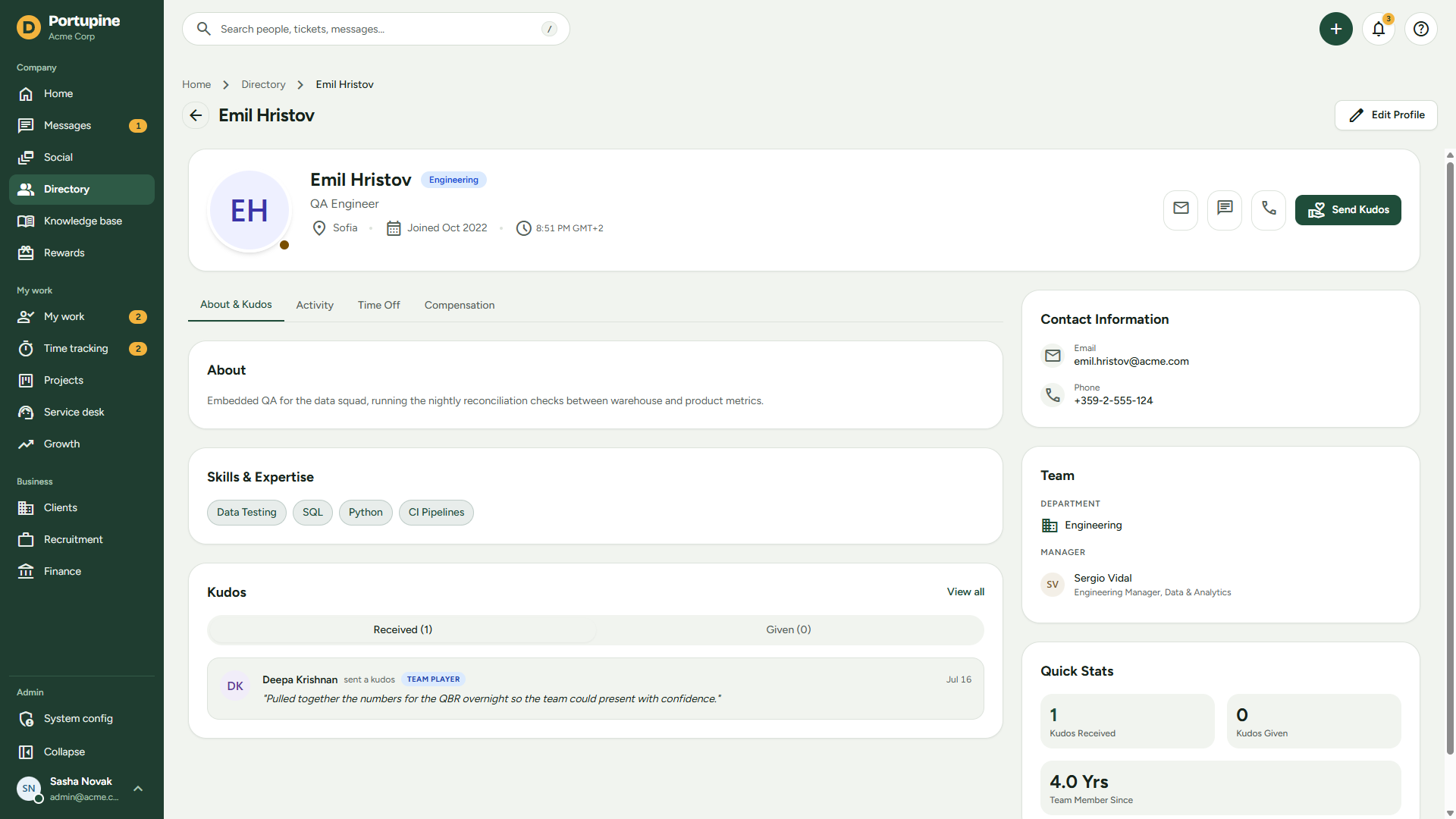
Task: Expand Sasha Novak account menu
Action: point(82,789)
